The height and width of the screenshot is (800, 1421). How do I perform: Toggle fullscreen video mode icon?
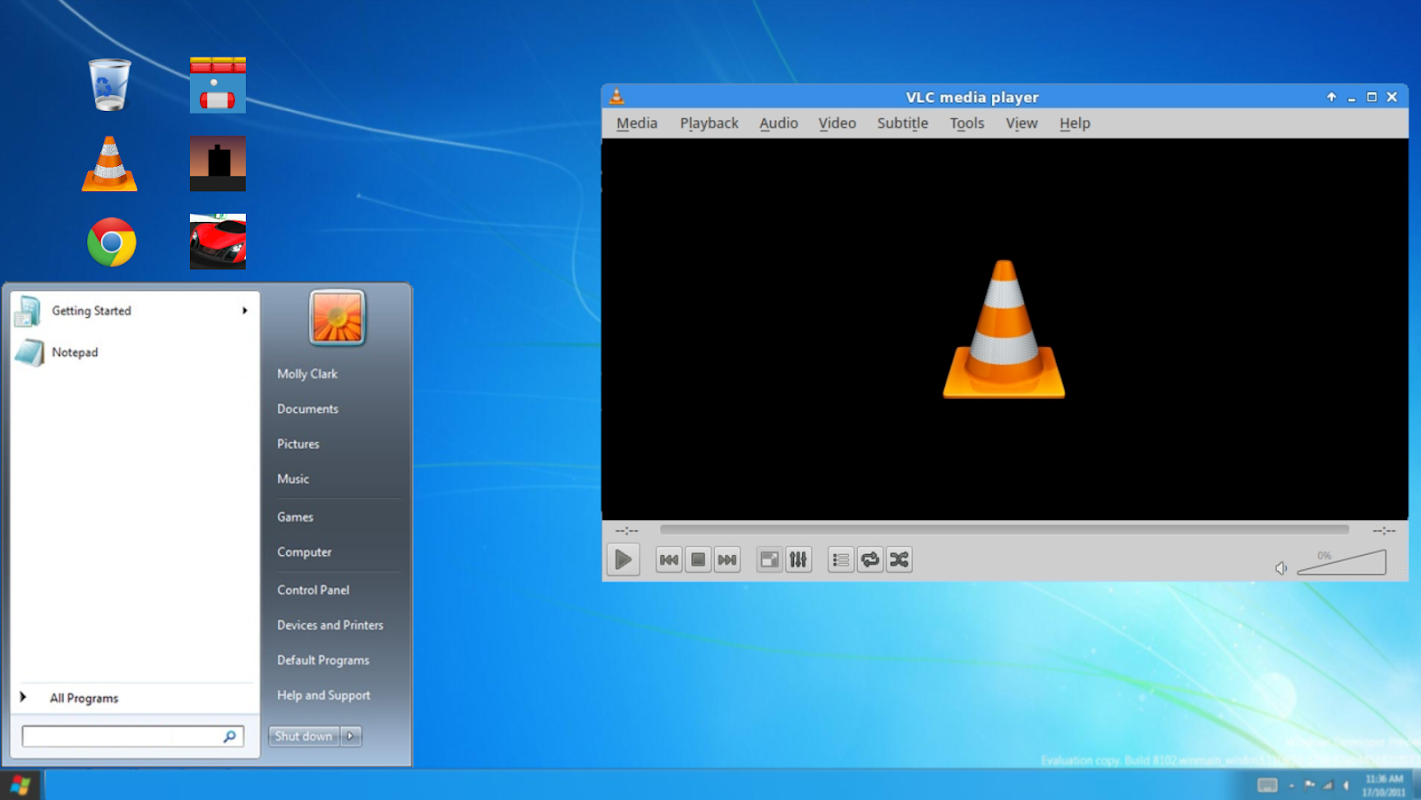[x=769, y=560]
